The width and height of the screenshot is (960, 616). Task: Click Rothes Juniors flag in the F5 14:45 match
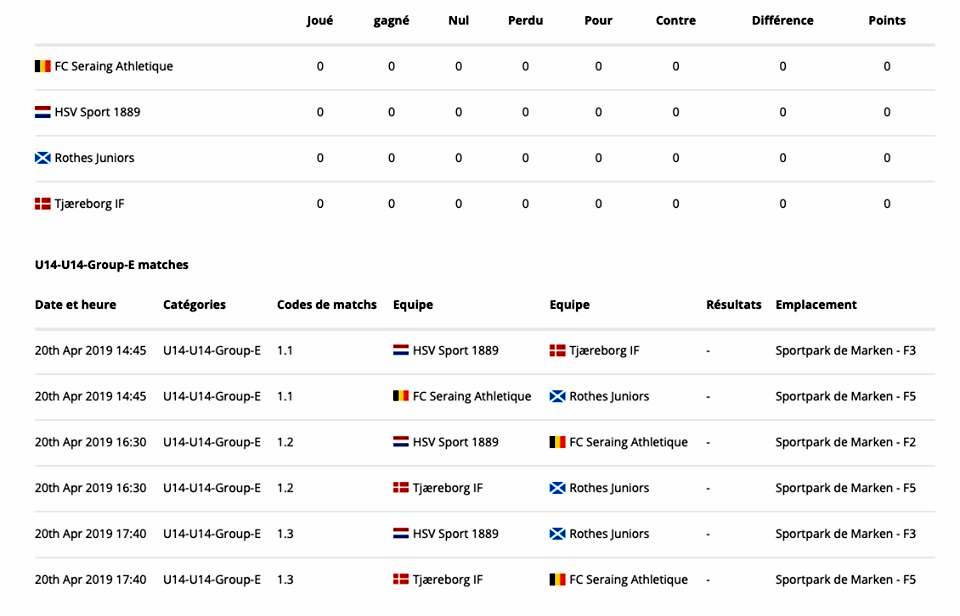pos(557,397)
